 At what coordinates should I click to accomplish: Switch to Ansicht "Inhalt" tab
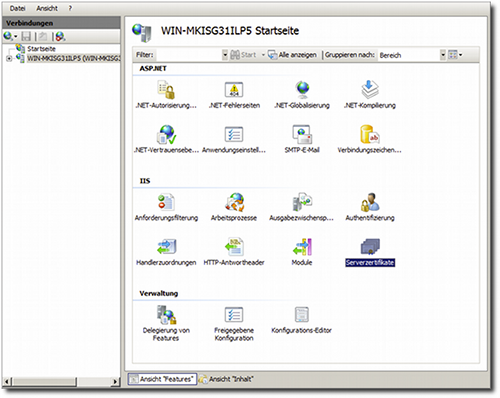pos(227,379)
